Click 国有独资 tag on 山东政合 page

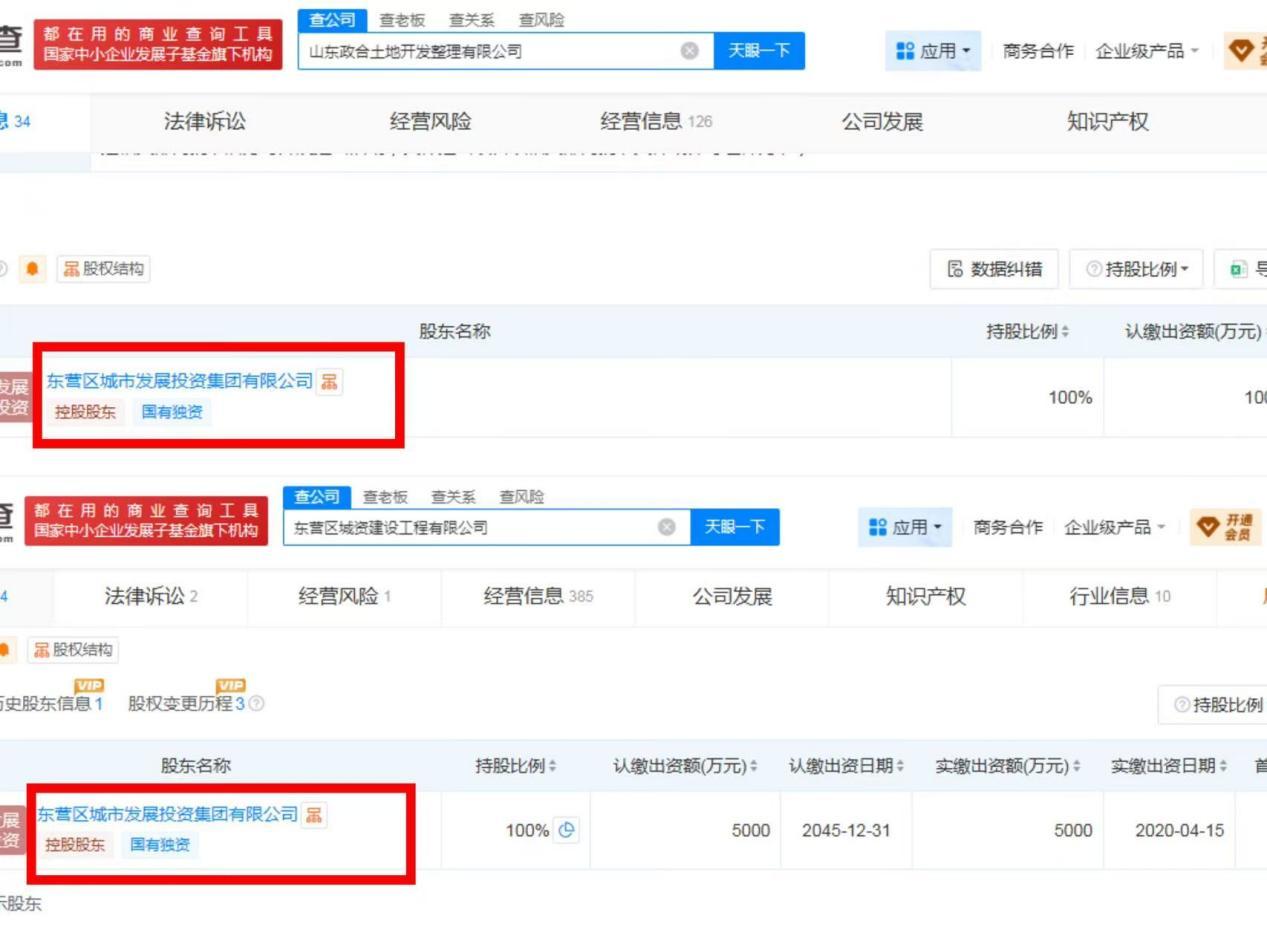pyautogui.click(x=172, y=412)
